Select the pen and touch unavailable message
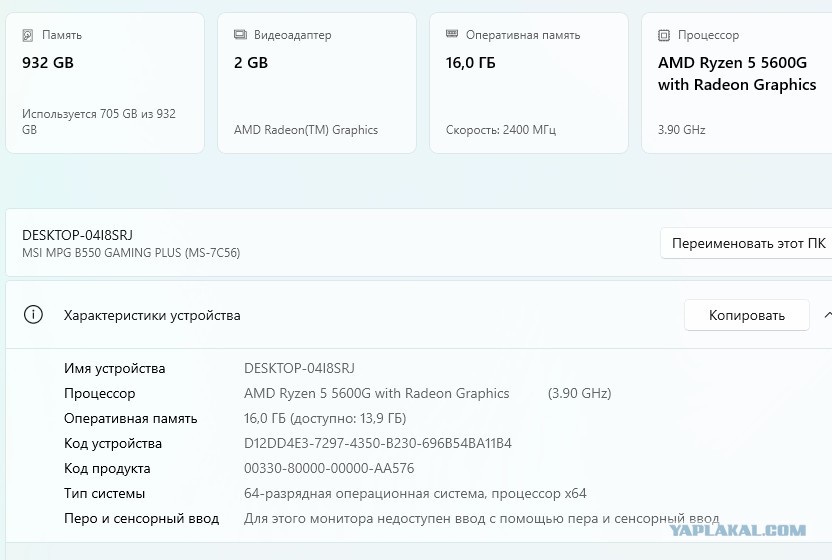This screenshot has height=560, width=832. (481, 519)
